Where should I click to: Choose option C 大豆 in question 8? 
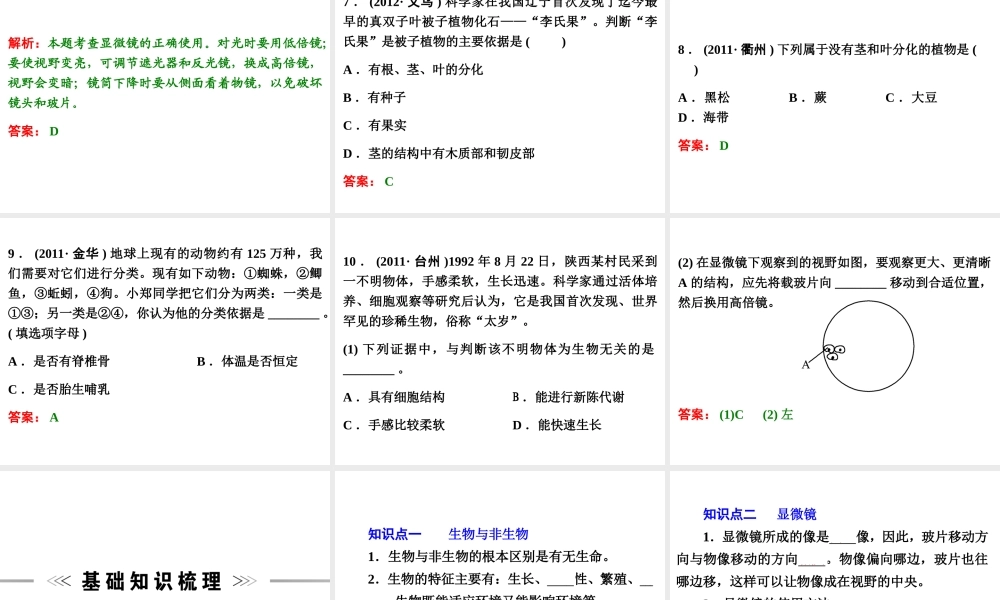(x=911, y=98)
